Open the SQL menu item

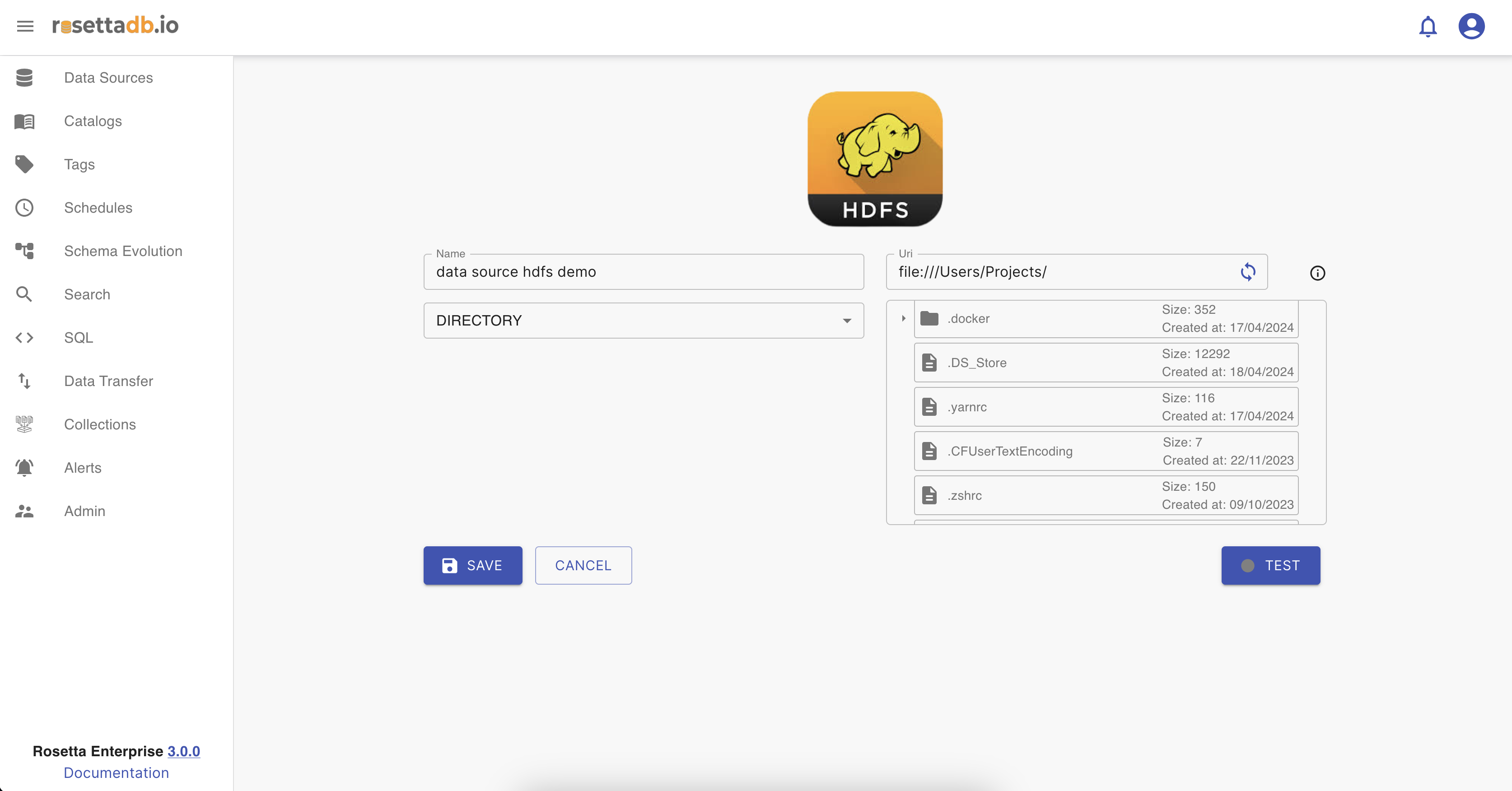point(79,338)
